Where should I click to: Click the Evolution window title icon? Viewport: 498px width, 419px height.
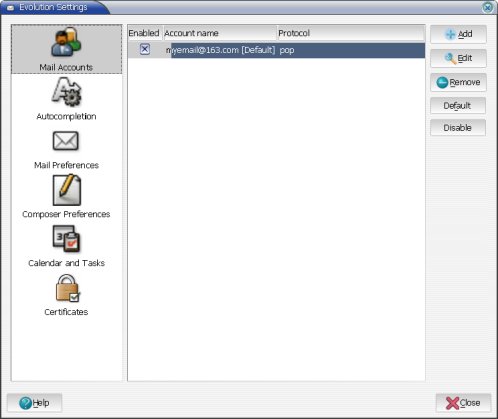click(x=10, y=7)
